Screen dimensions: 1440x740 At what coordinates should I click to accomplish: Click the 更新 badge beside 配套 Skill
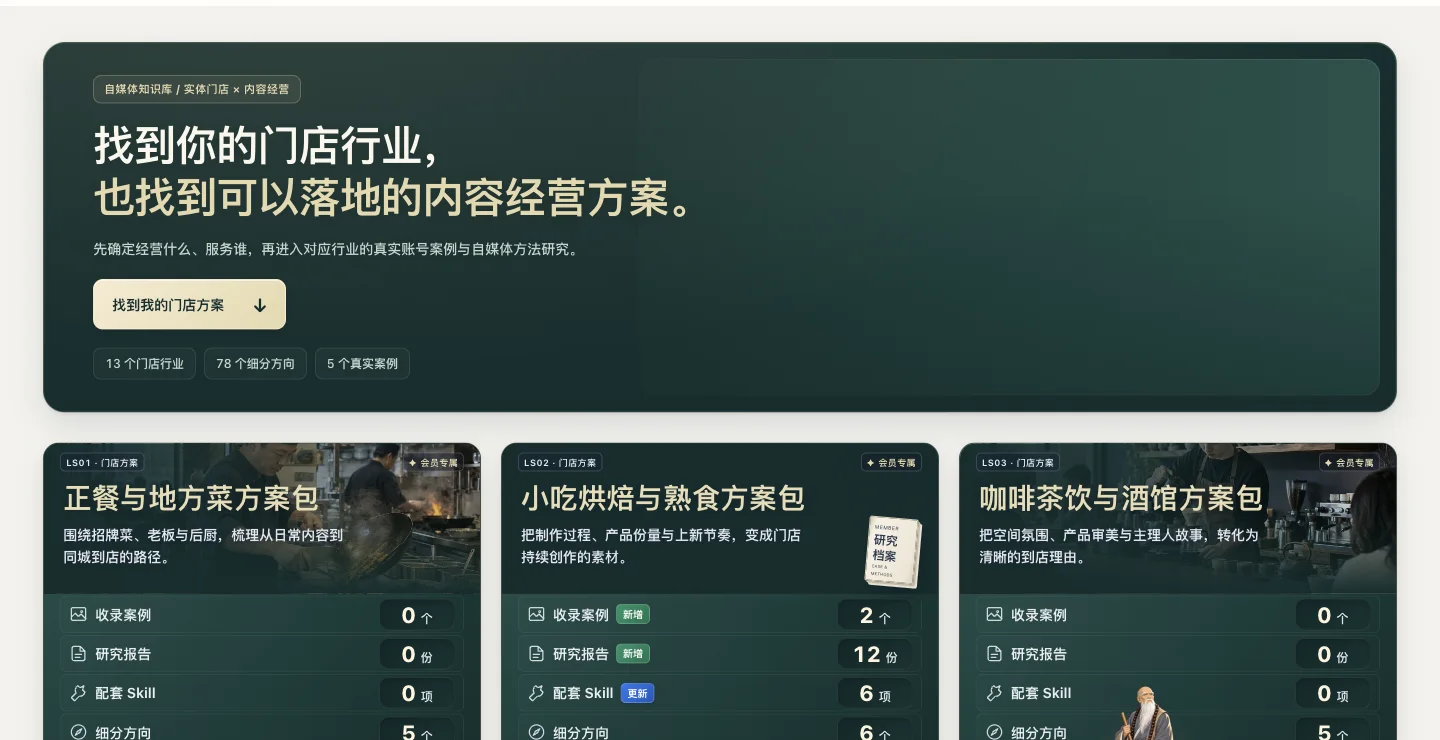(x=637, y=692)
